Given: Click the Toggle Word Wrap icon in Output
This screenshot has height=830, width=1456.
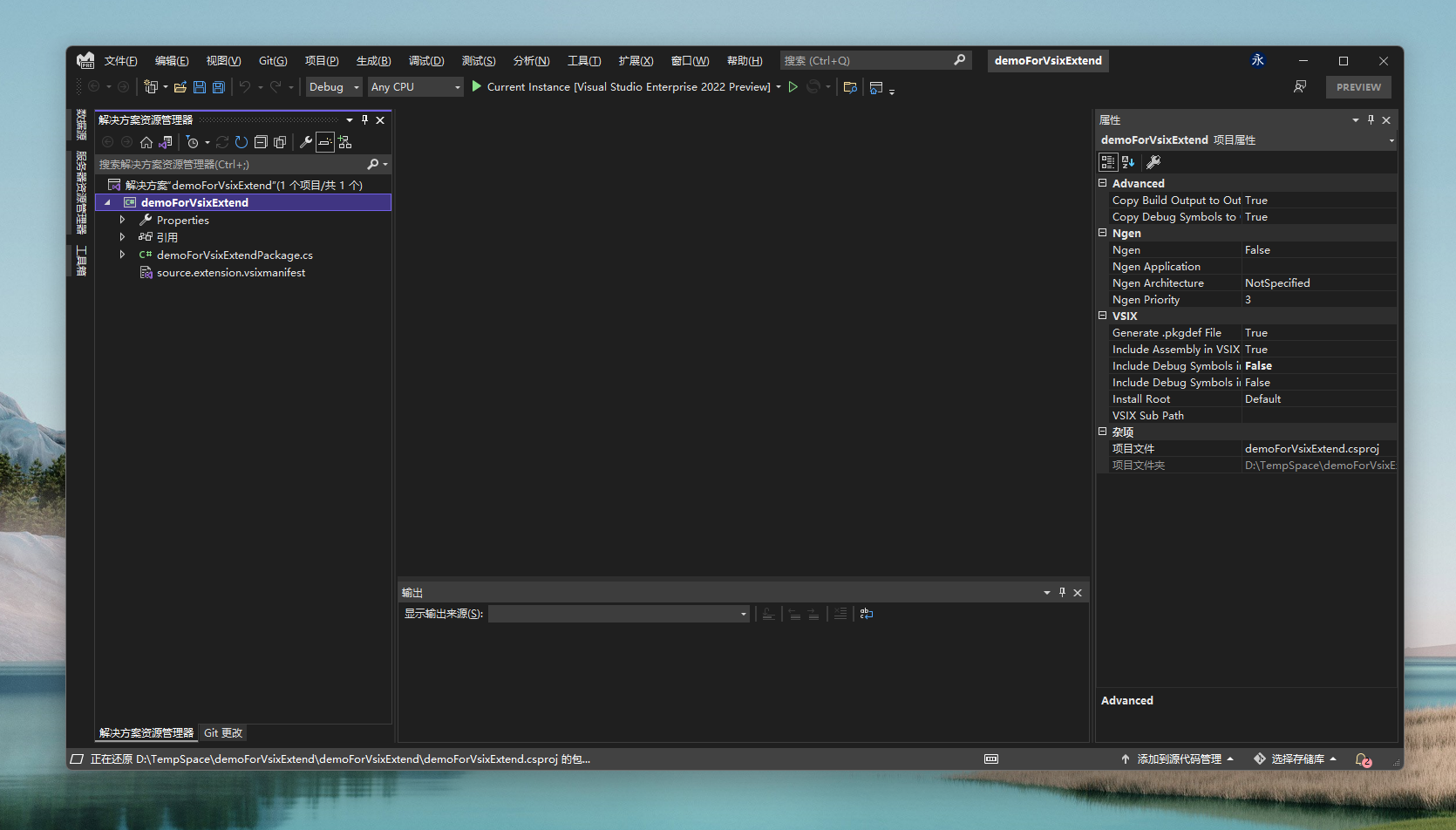Looking at the screenshot, I should coord(867,614).
